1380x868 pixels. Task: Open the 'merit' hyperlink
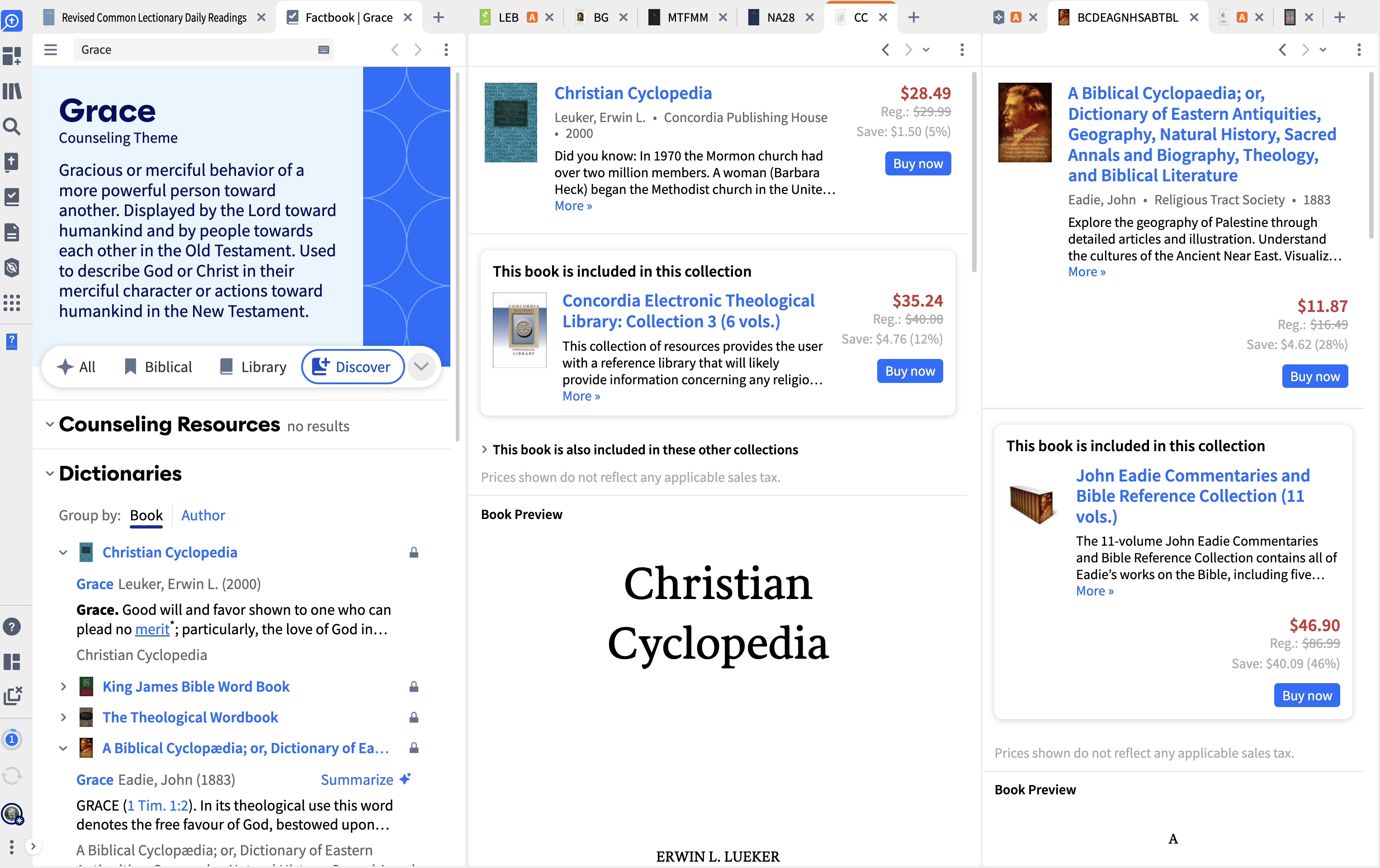[x=152, y=629]
